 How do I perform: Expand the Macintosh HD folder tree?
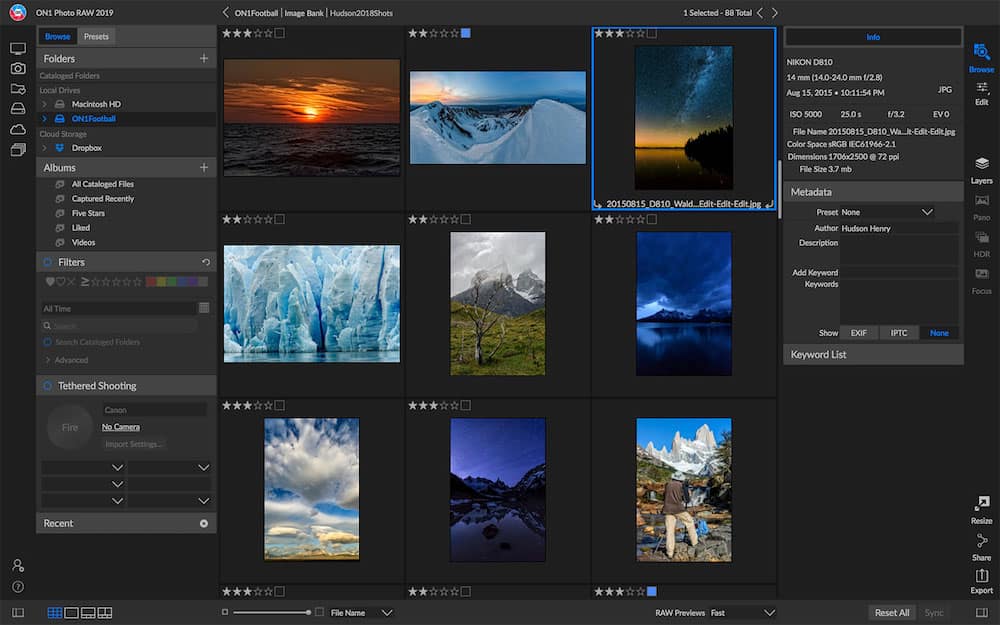pyautogui.click(x=44, y=104)
